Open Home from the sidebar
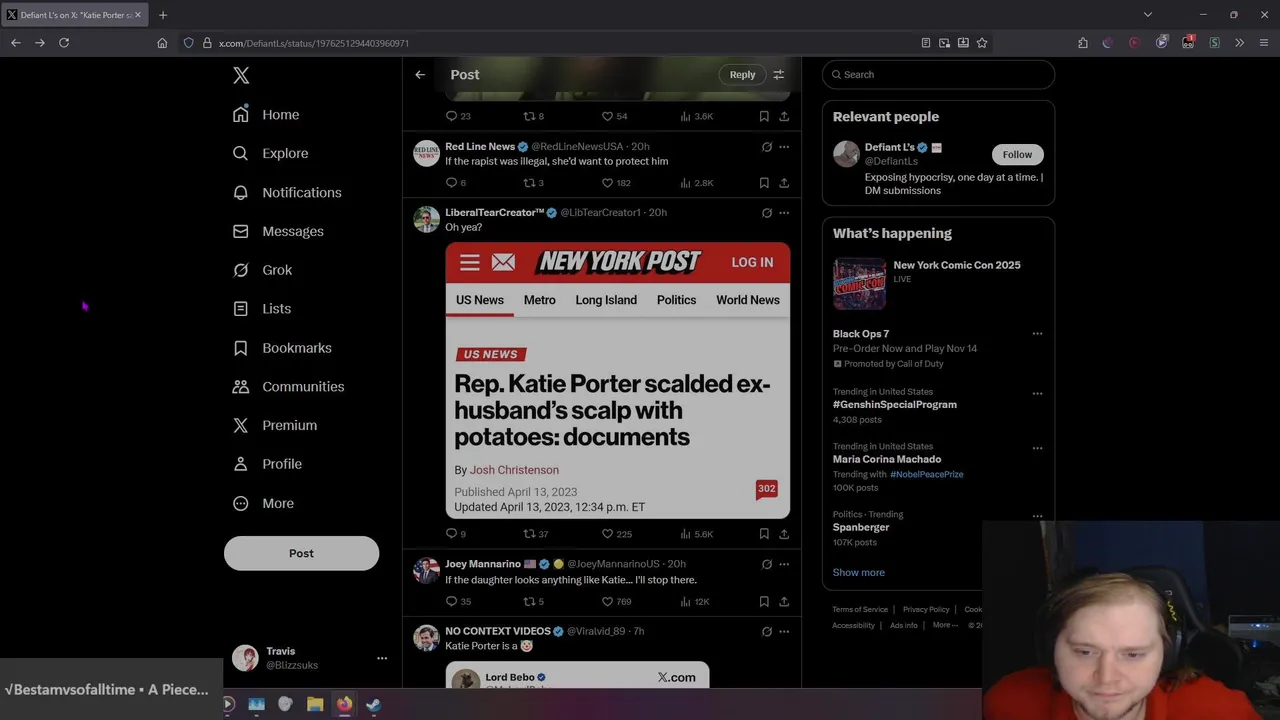This screenshot has width=1280, height=720. click(266, 115)
